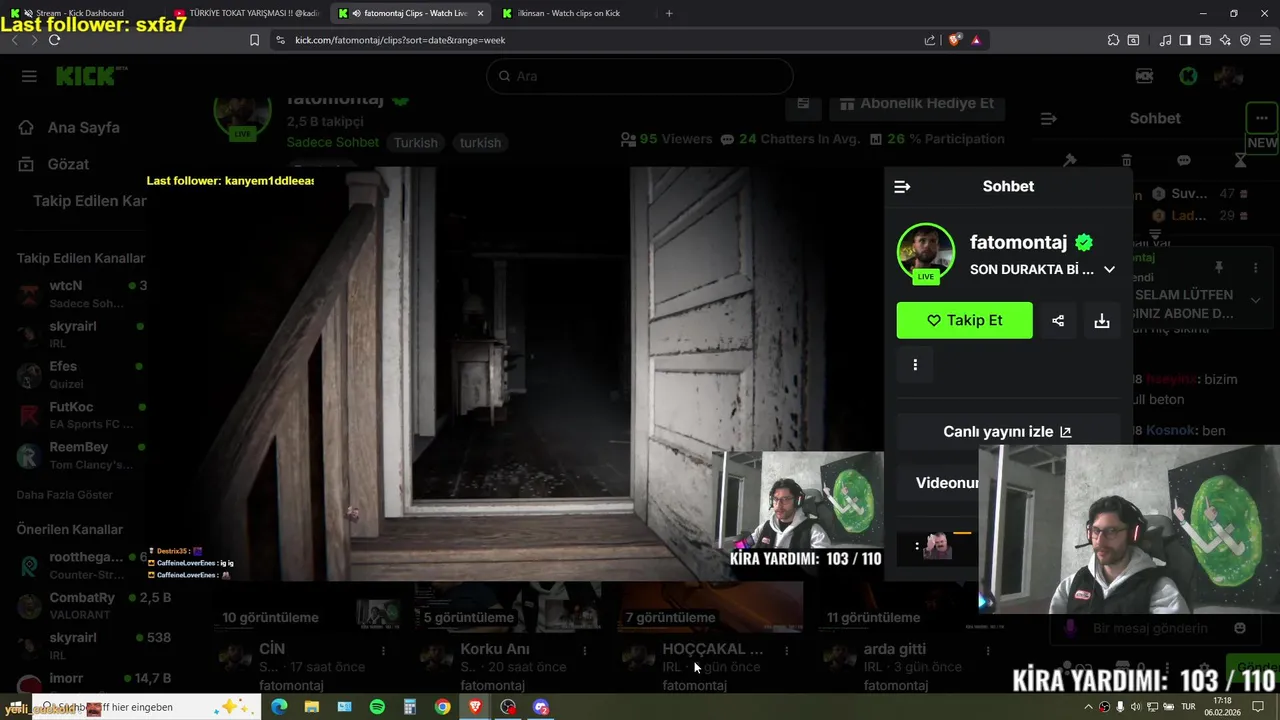Image resolution: width=1280 pixels, height=720 pixels.
Task: Open Brave Leo AI sparkle icon
Action: pos(1225,40)
